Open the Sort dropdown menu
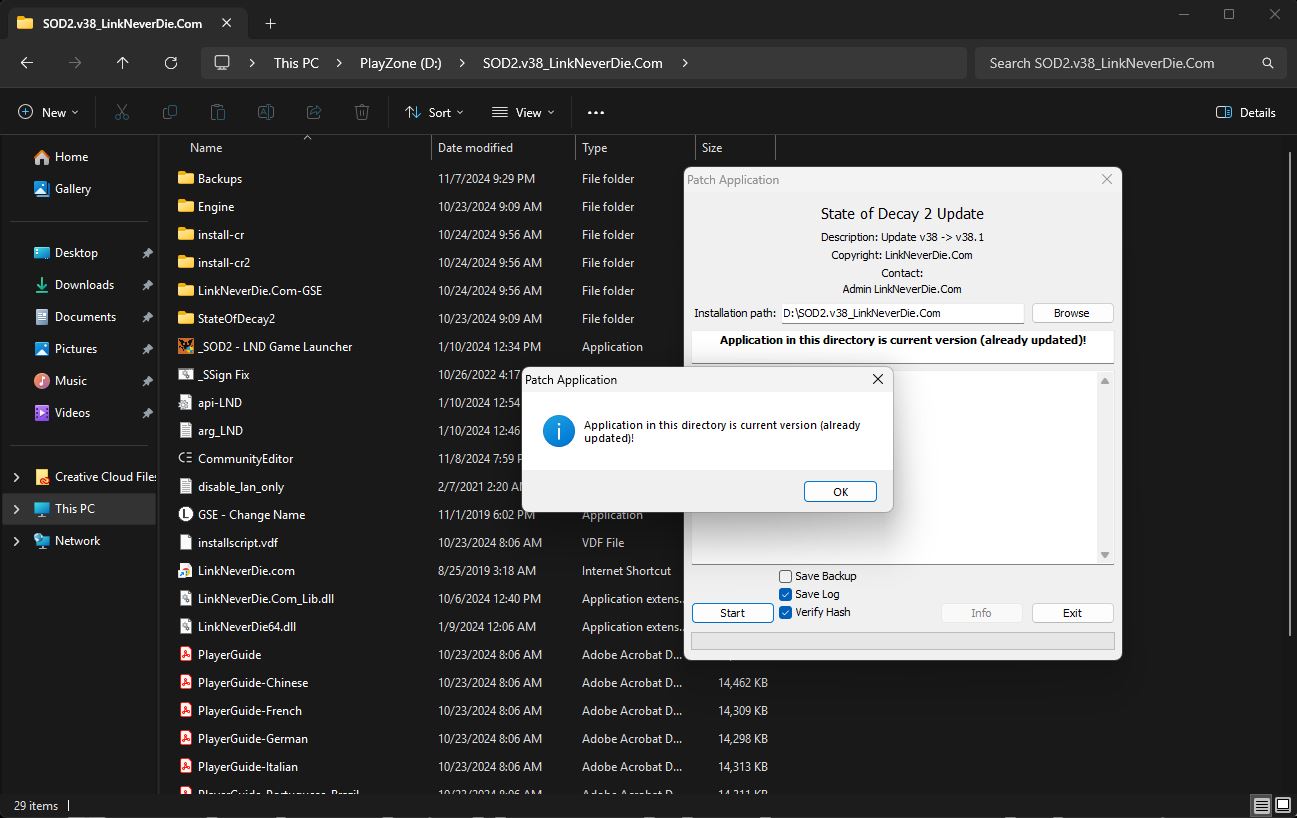 tap(434, 113)
